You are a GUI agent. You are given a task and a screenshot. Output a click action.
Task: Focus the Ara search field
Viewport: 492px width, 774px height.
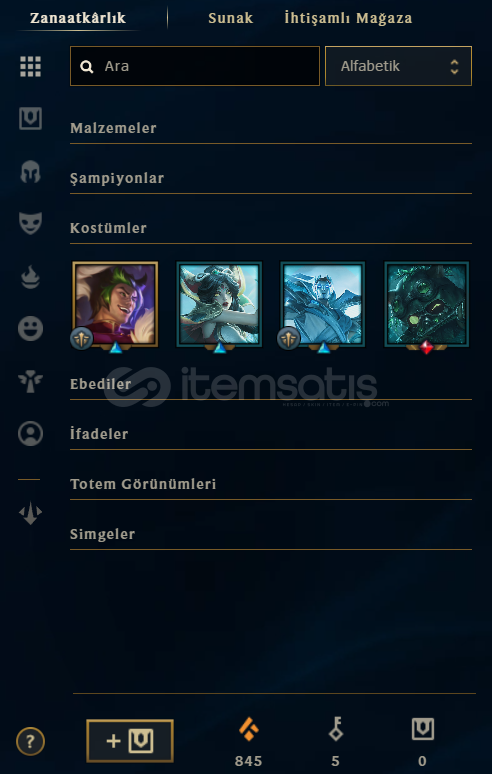[195, 66]
